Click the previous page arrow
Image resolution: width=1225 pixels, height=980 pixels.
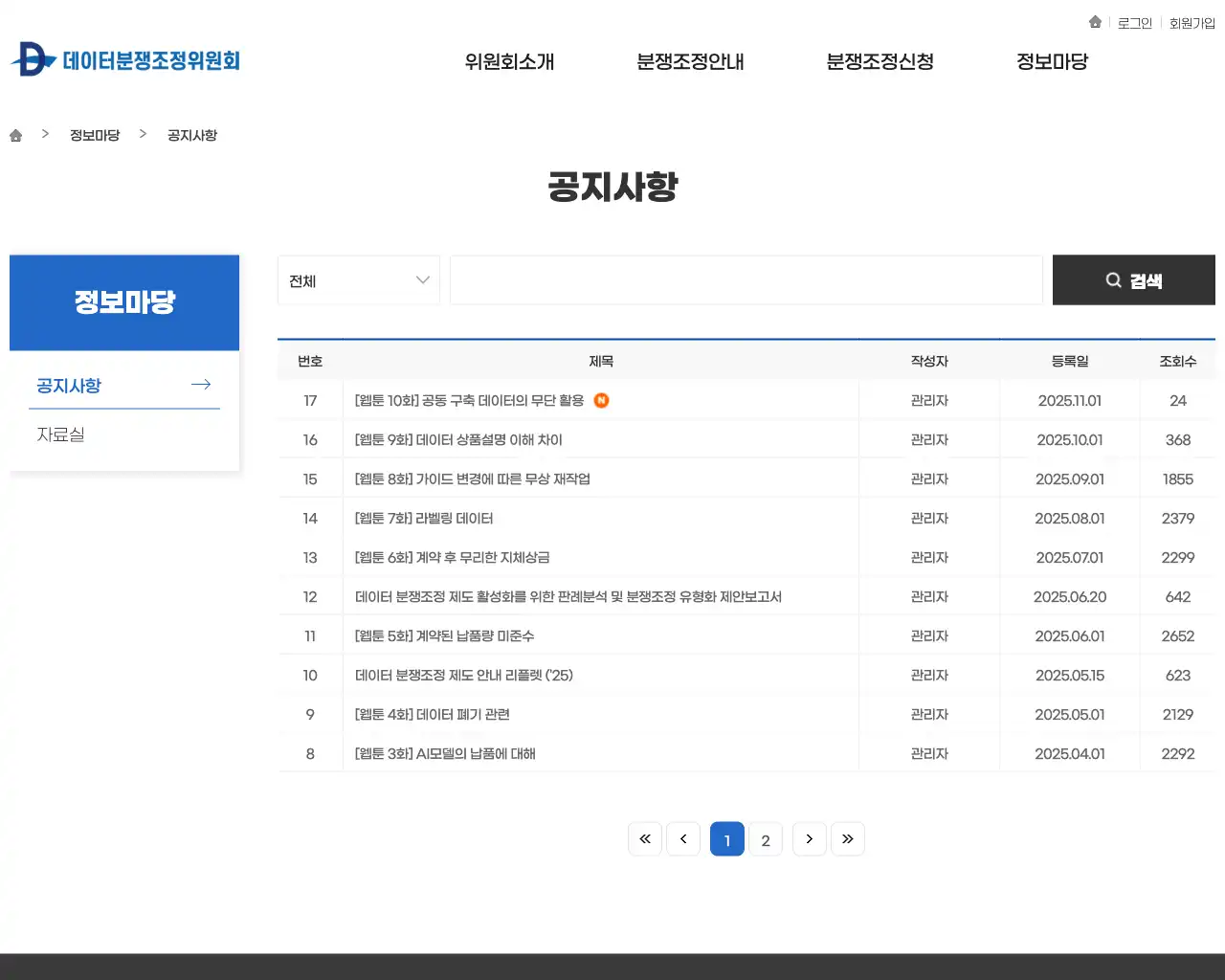[x=682, y=838]
